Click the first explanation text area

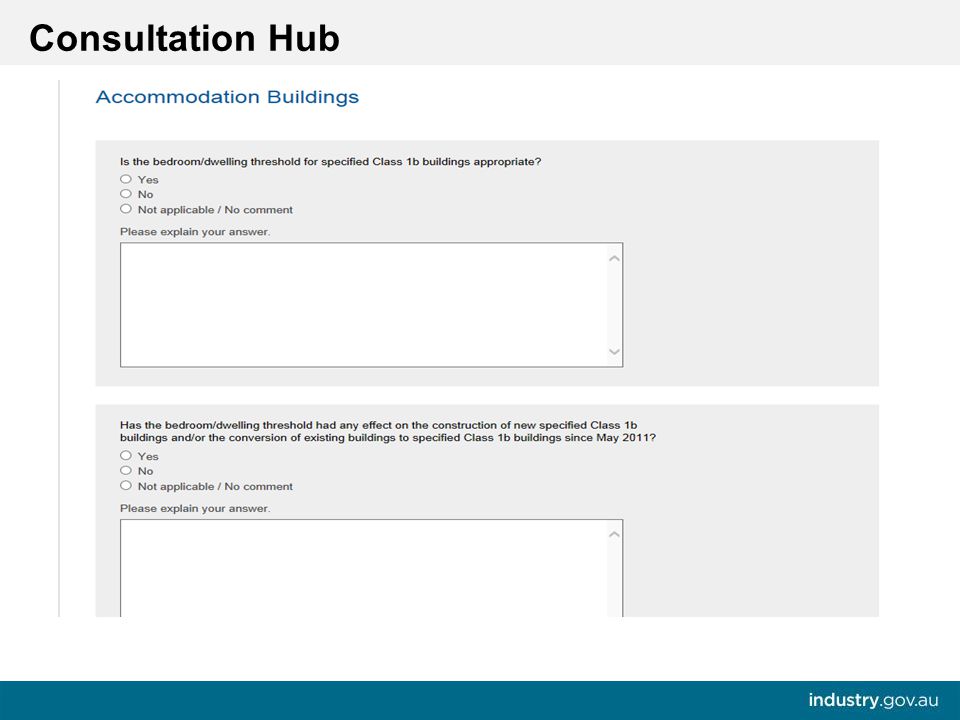pos(371,305)
